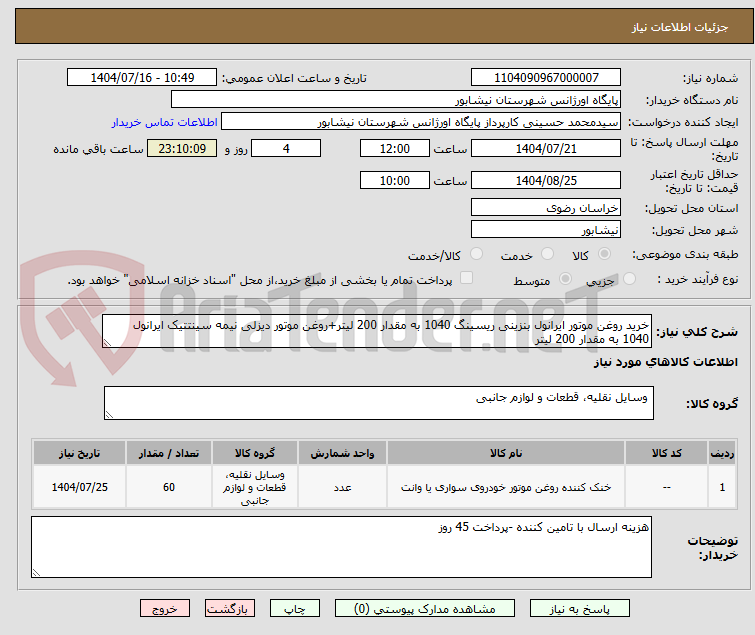Select the کالا radio button

click(x=604, y=254)
